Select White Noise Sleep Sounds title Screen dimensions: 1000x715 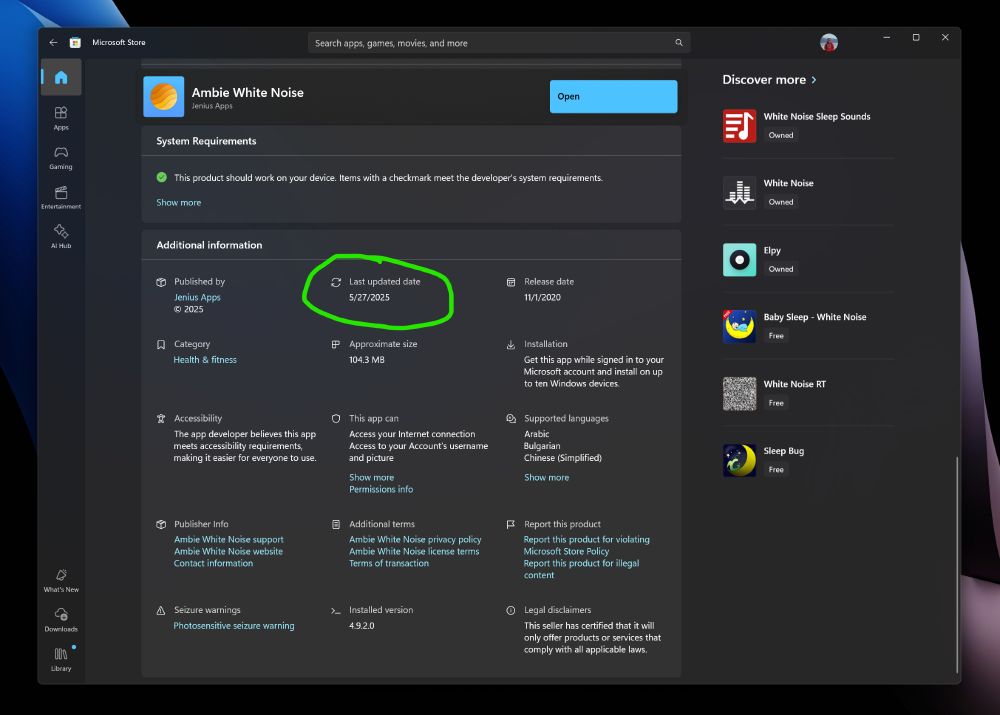(817, 116)
